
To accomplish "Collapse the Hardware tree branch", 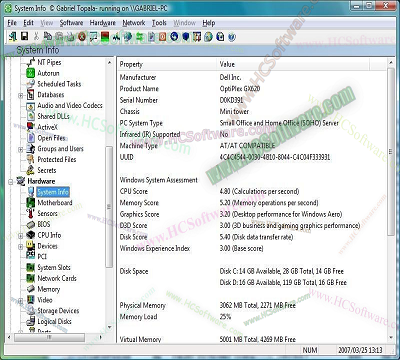I will coord(11,181).
